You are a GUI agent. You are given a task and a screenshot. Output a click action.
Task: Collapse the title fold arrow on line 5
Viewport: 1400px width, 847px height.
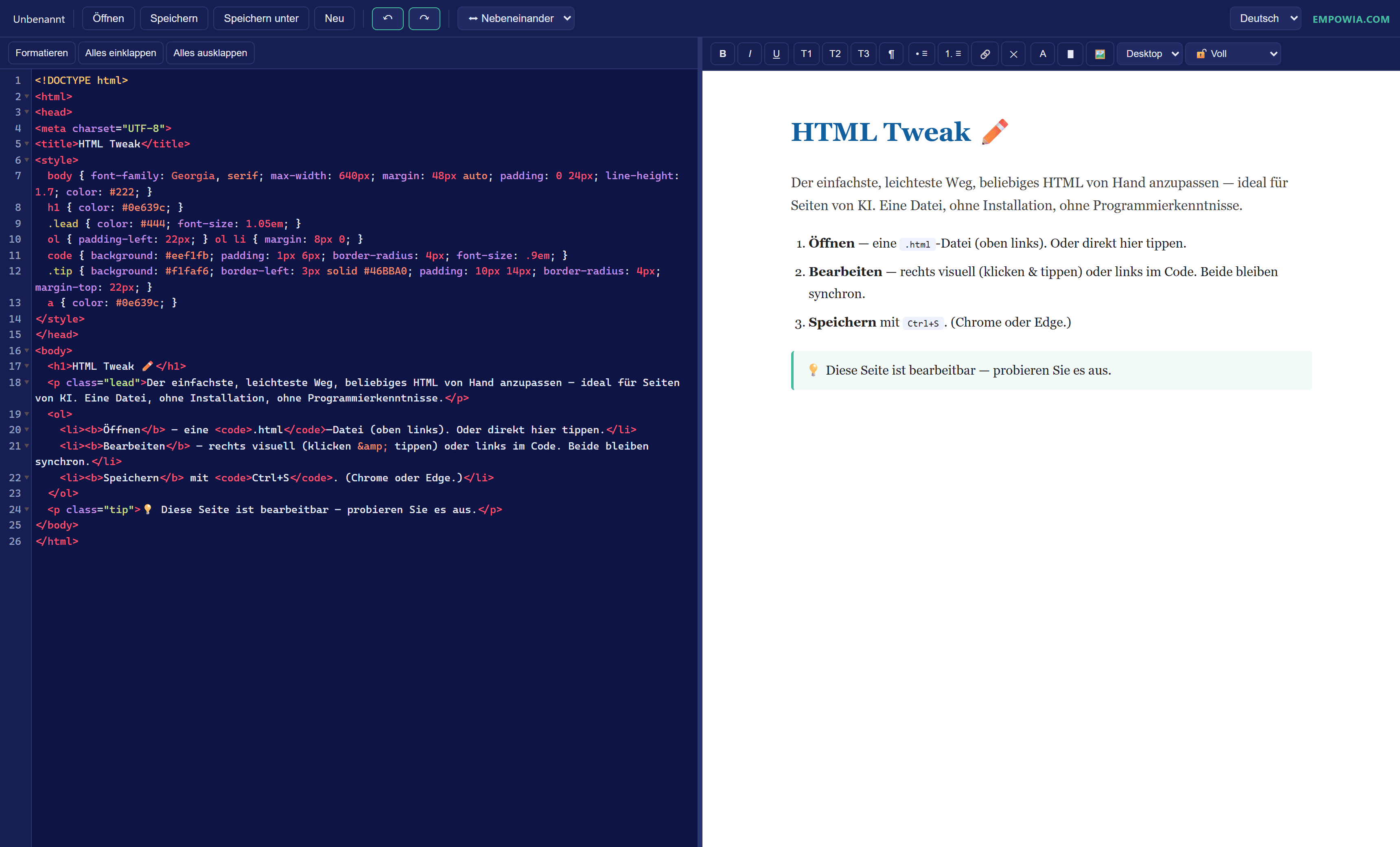tap(27, 144)
